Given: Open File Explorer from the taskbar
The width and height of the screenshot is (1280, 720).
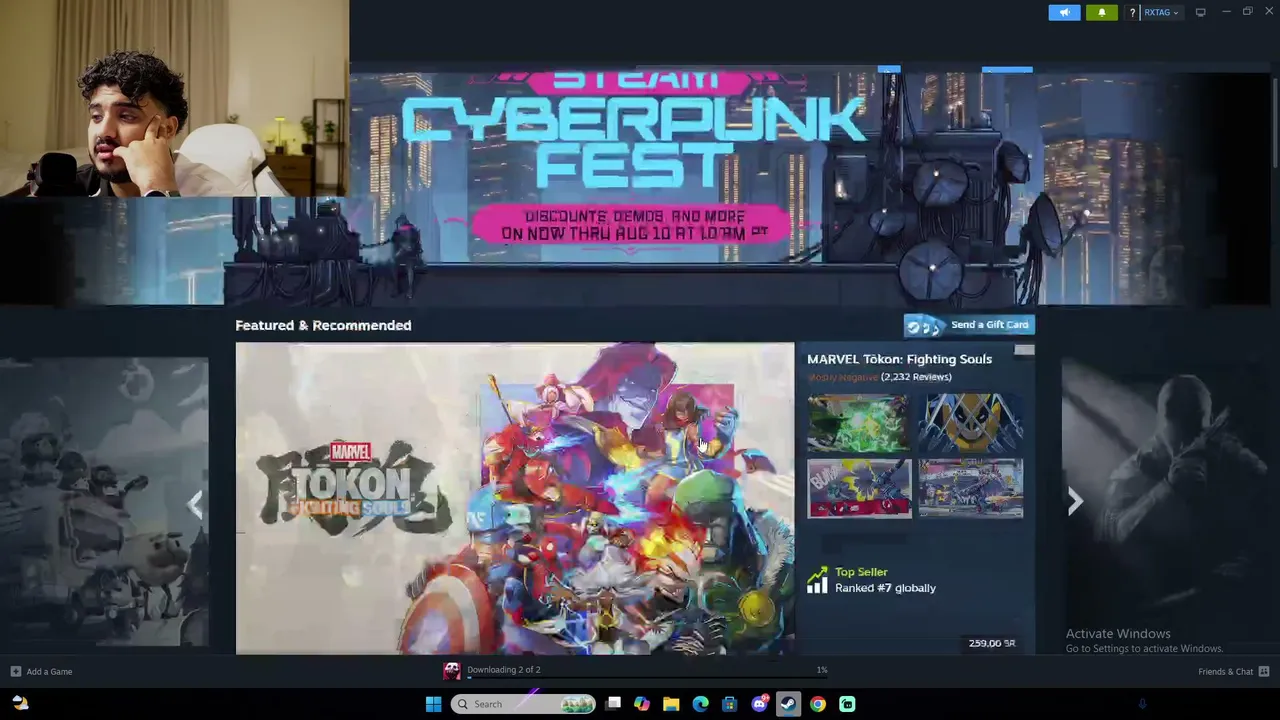Looking at the screenshot, I should click(671, 704).
